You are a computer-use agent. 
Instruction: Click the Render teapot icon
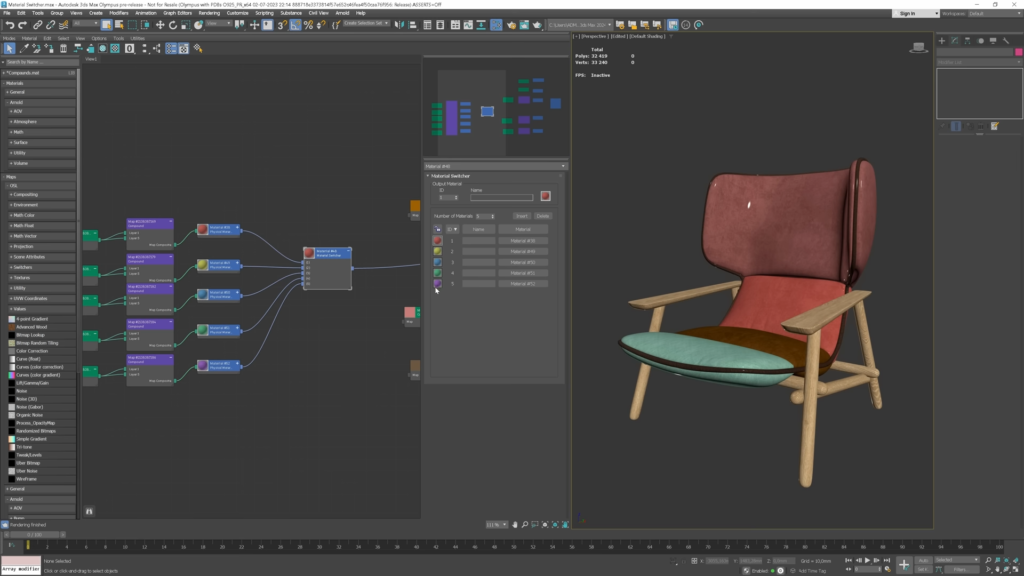coord(537,25)
